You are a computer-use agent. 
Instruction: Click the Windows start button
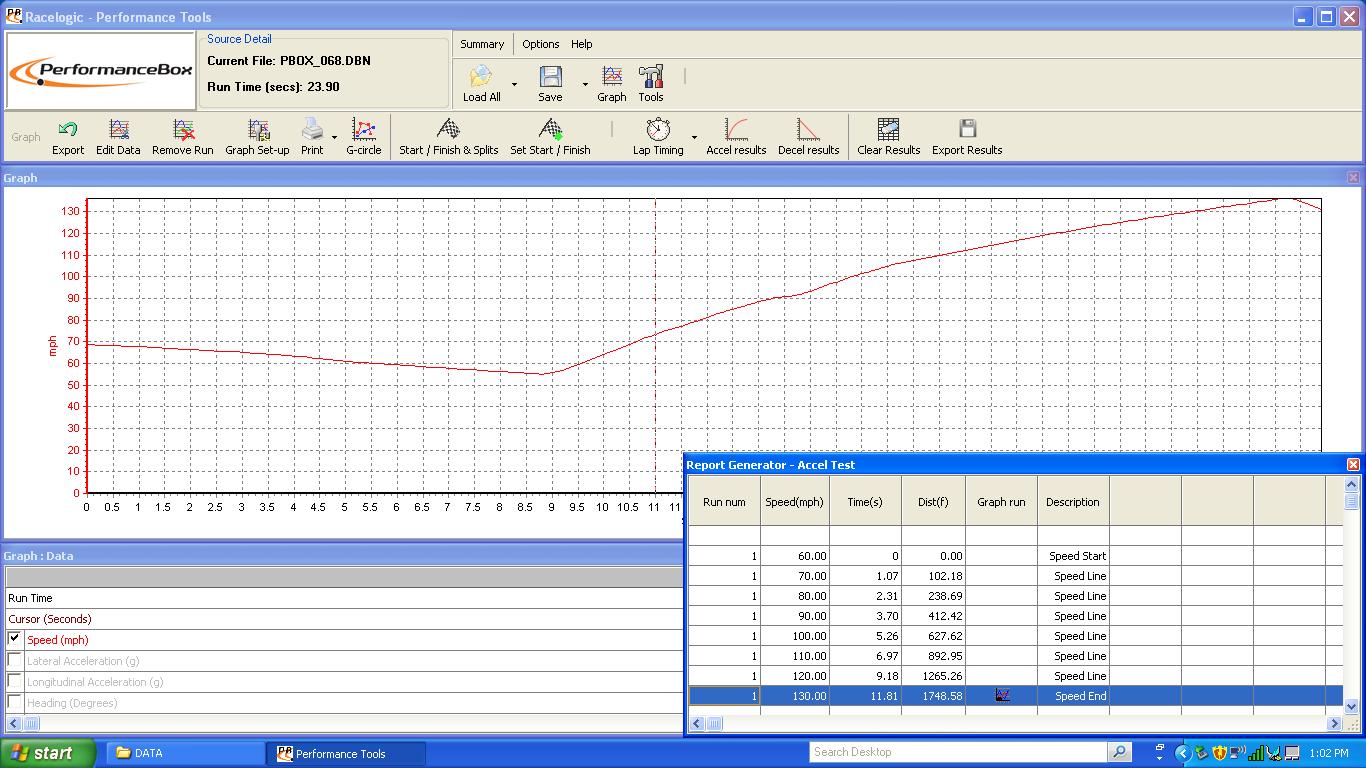(x=48, y=753)
